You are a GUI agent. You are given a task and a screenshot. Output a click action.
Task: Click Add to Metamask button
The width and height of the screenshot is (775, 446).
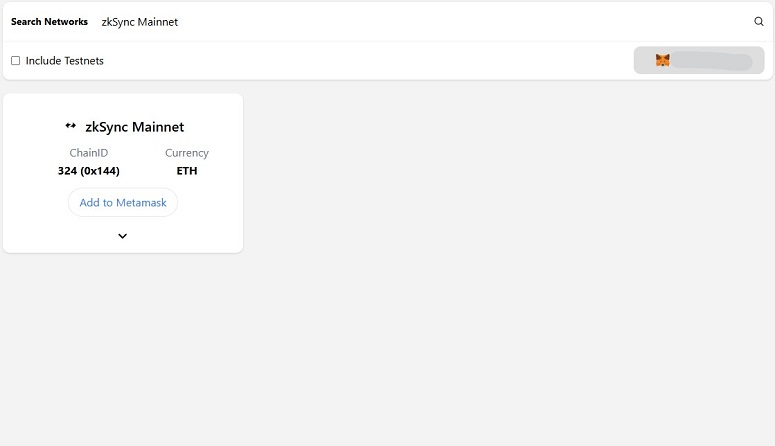[x=123, y=202]
